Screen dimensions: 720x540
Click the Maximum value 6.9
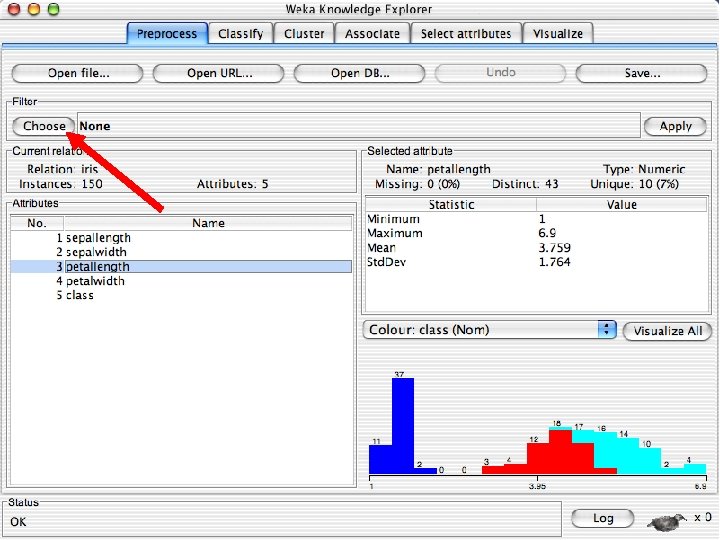547,233
